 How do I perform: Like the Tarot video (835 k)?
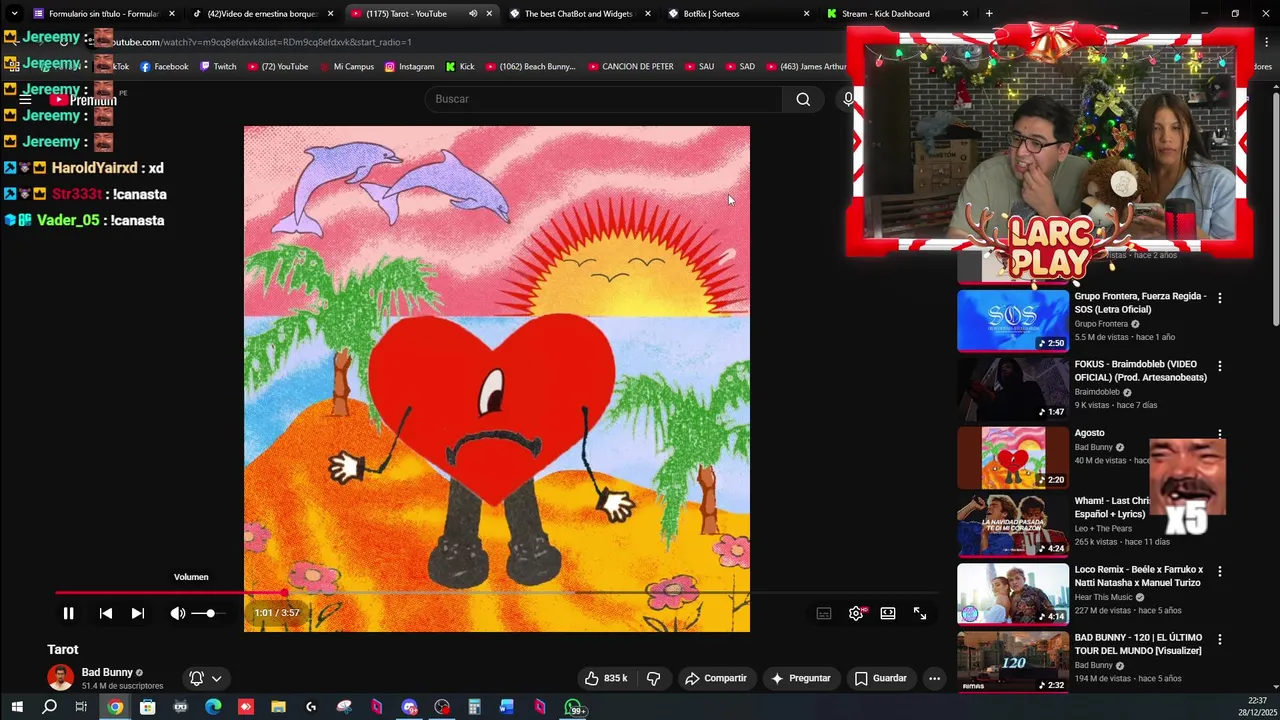606,678
